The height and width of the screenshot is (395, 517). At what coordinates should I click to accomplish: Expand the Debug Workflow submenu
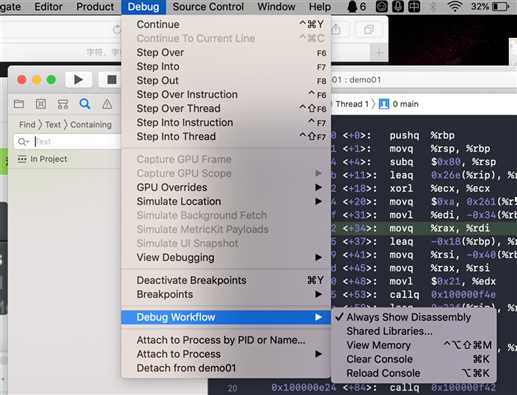coord(226,317)
